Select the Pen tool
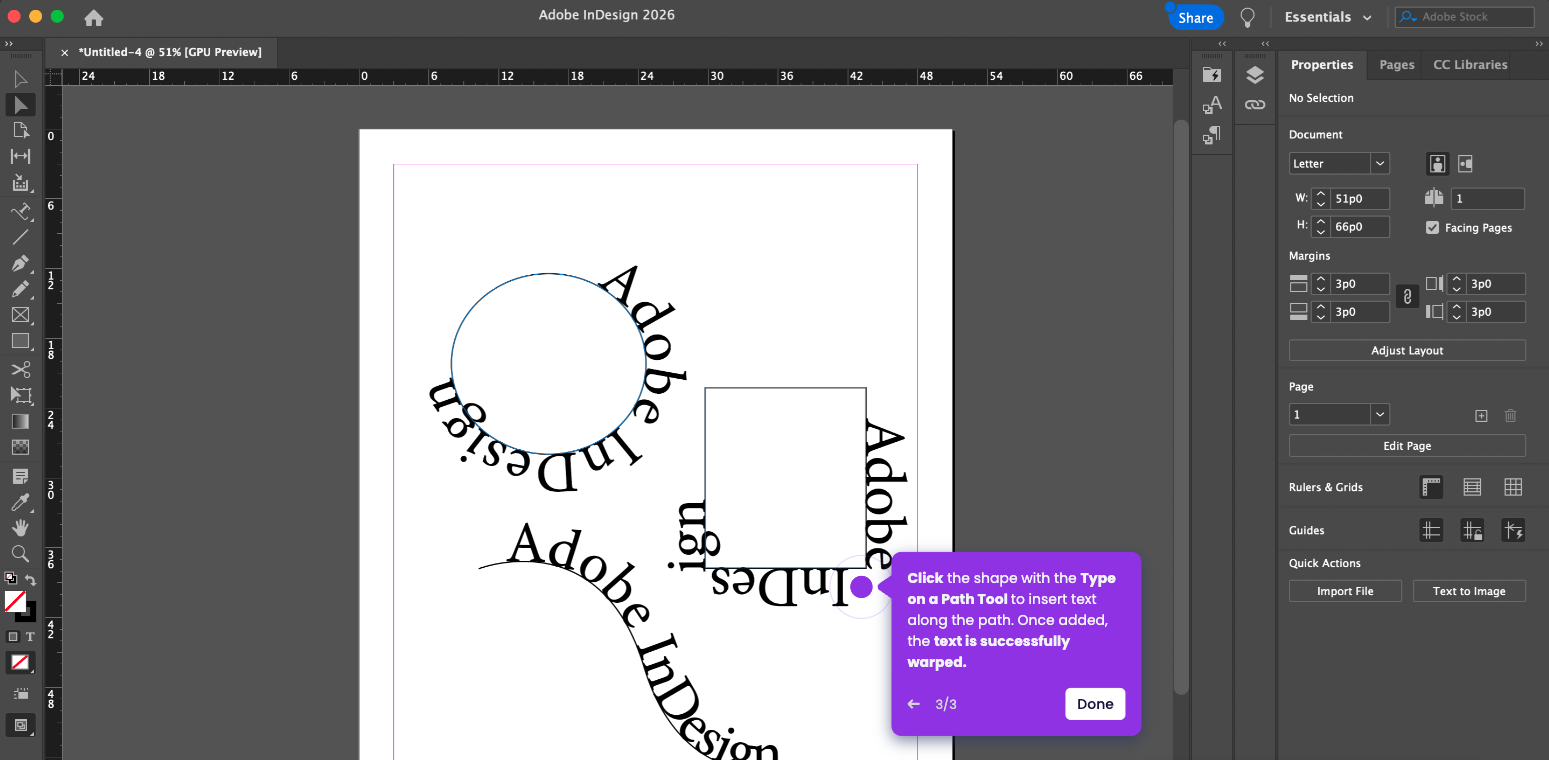The width and height of the screenshot is (1549, 760). click(x=20, y=263)
